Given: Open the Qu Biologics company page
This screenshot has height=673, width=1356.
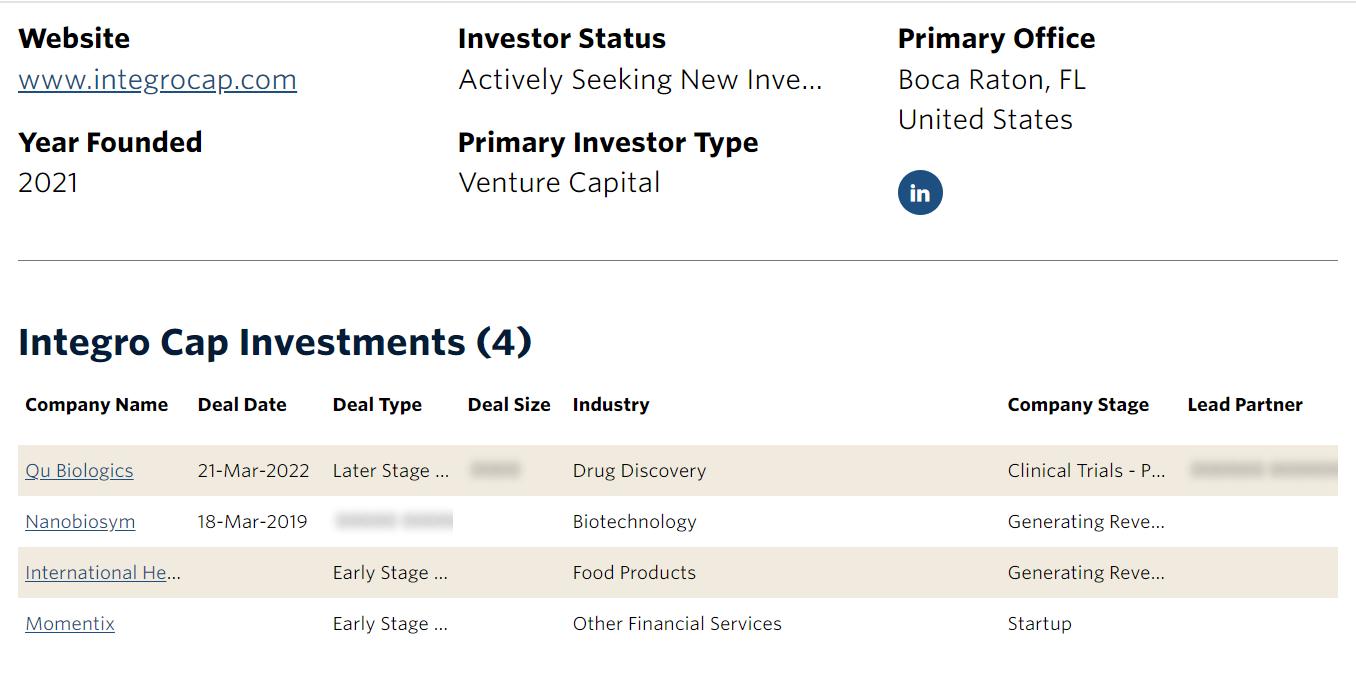Looking at the screenshot, I should (x=79, y=471).
